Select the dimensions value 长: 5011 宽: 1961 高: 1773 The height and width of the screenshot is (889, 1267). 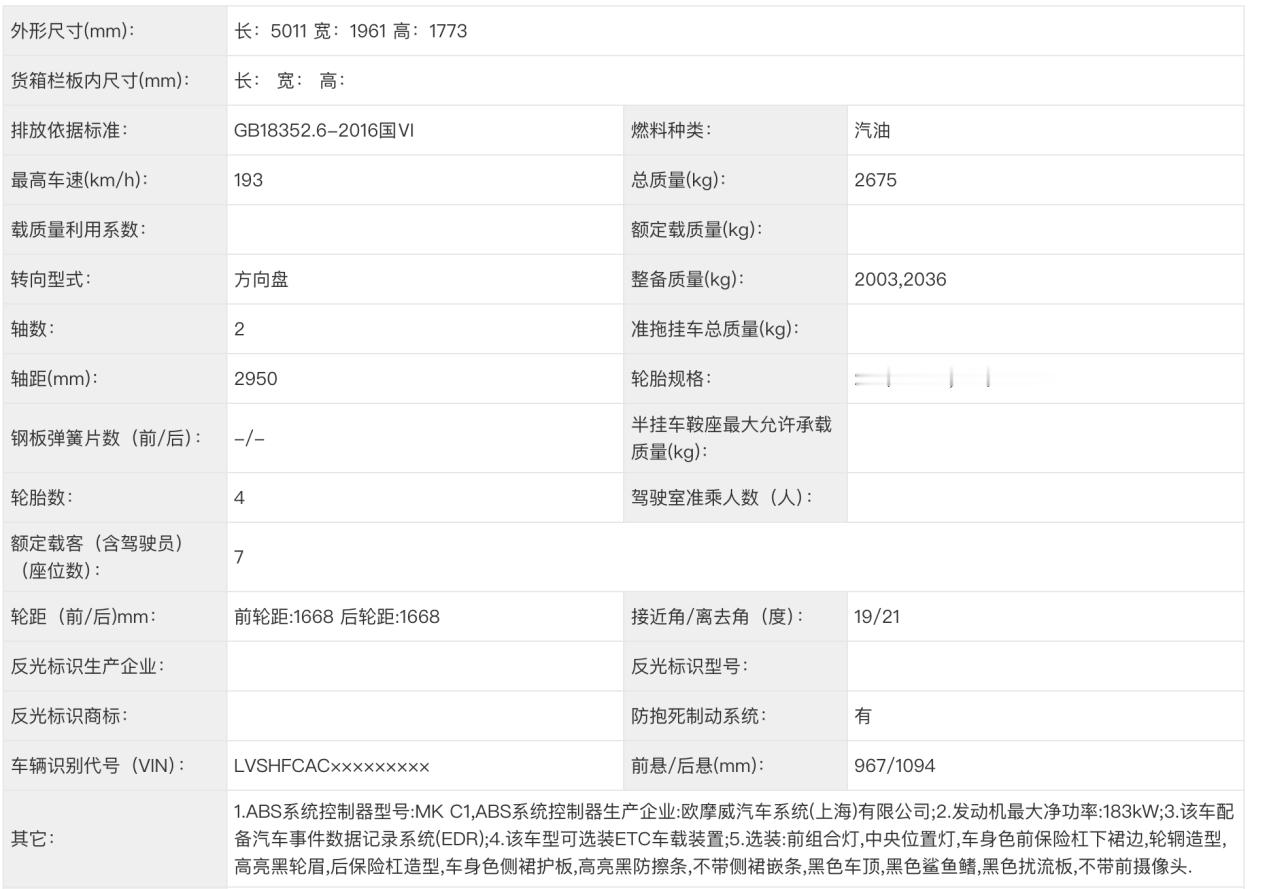click(351, 31)
